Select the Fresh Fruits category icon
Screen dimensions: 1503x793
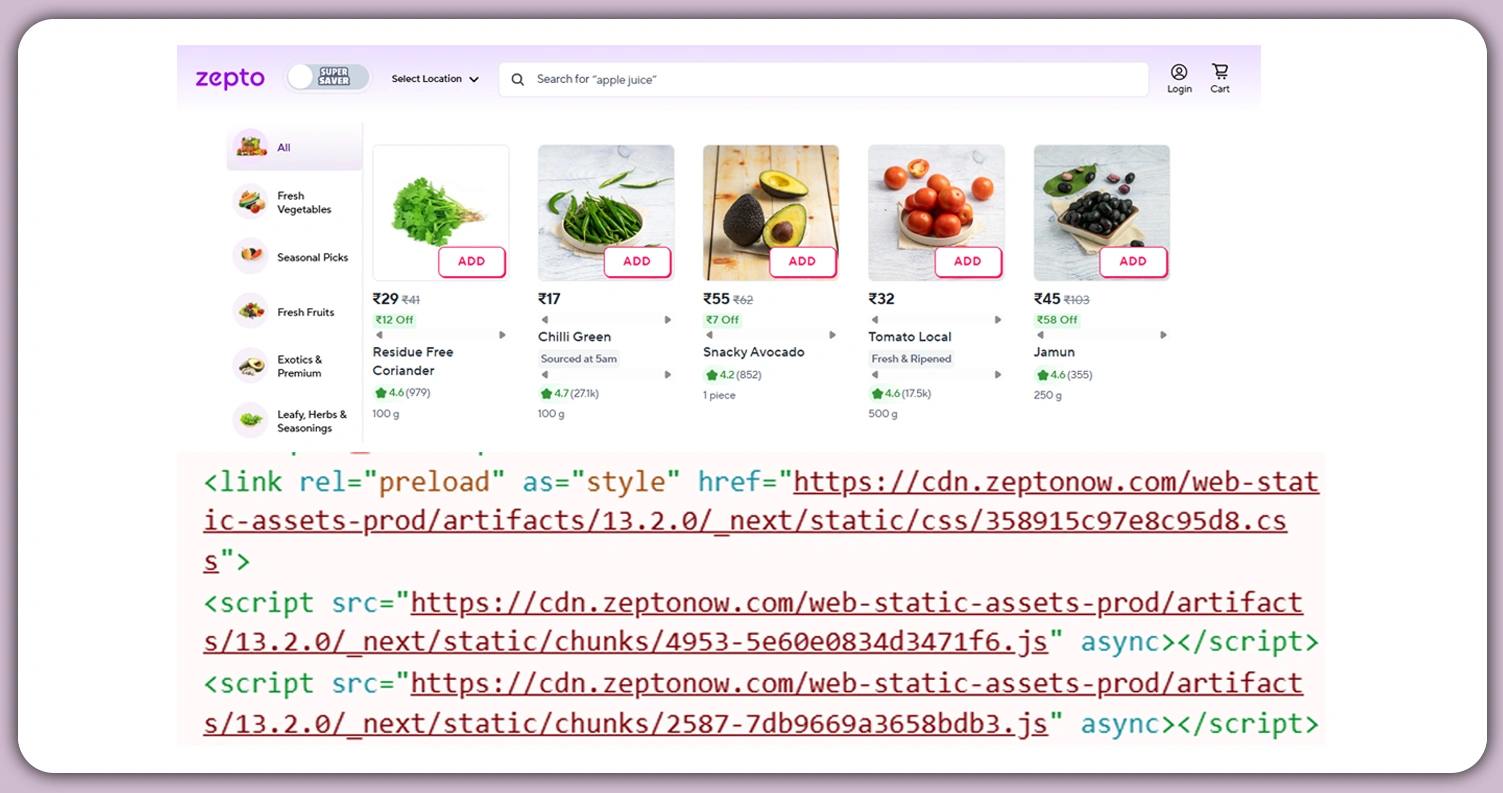(249, 311)
